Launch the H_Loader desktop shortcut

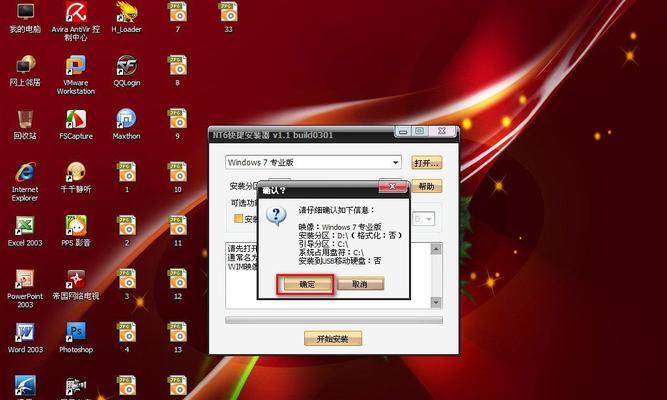[x=126, y=17]
